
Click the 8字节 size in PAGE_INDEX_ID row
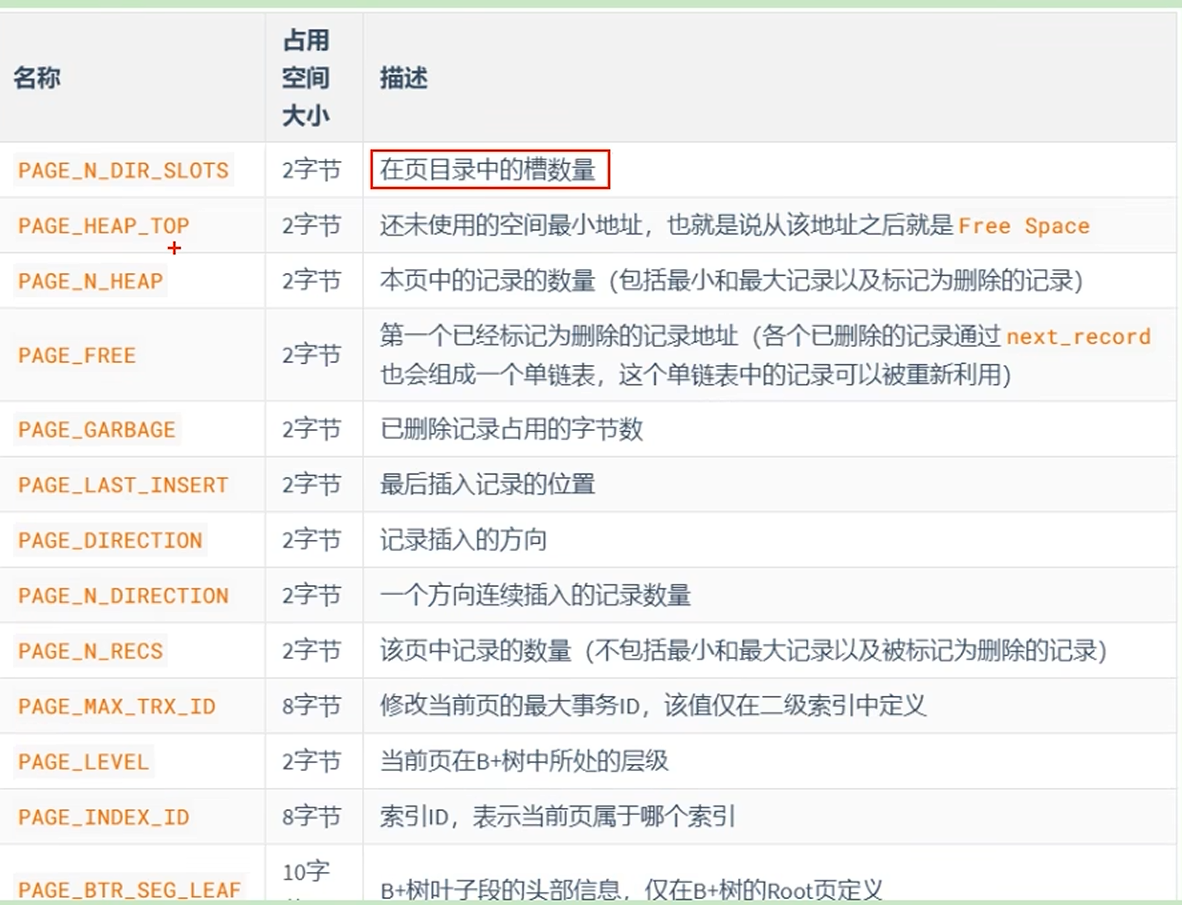[311, 817]
